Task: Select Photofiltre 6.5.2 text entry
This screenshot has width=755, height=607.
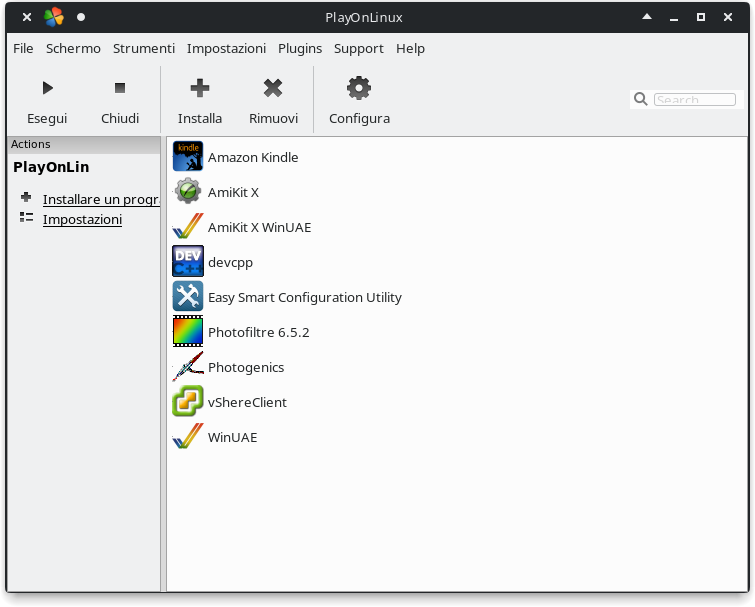Action: [259, 333]
